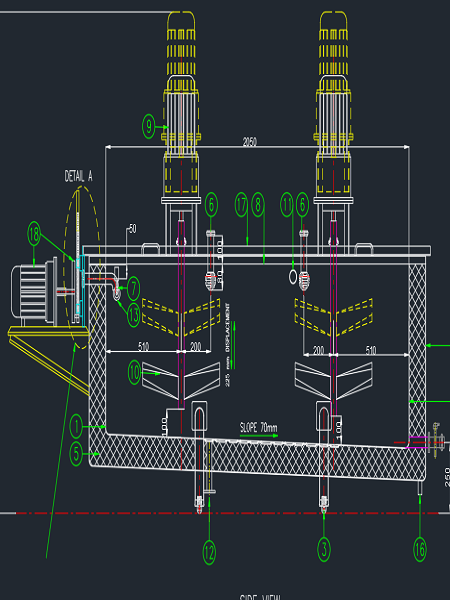
Task: Click part balloon number 5
Action: click(x=77, y=454)
